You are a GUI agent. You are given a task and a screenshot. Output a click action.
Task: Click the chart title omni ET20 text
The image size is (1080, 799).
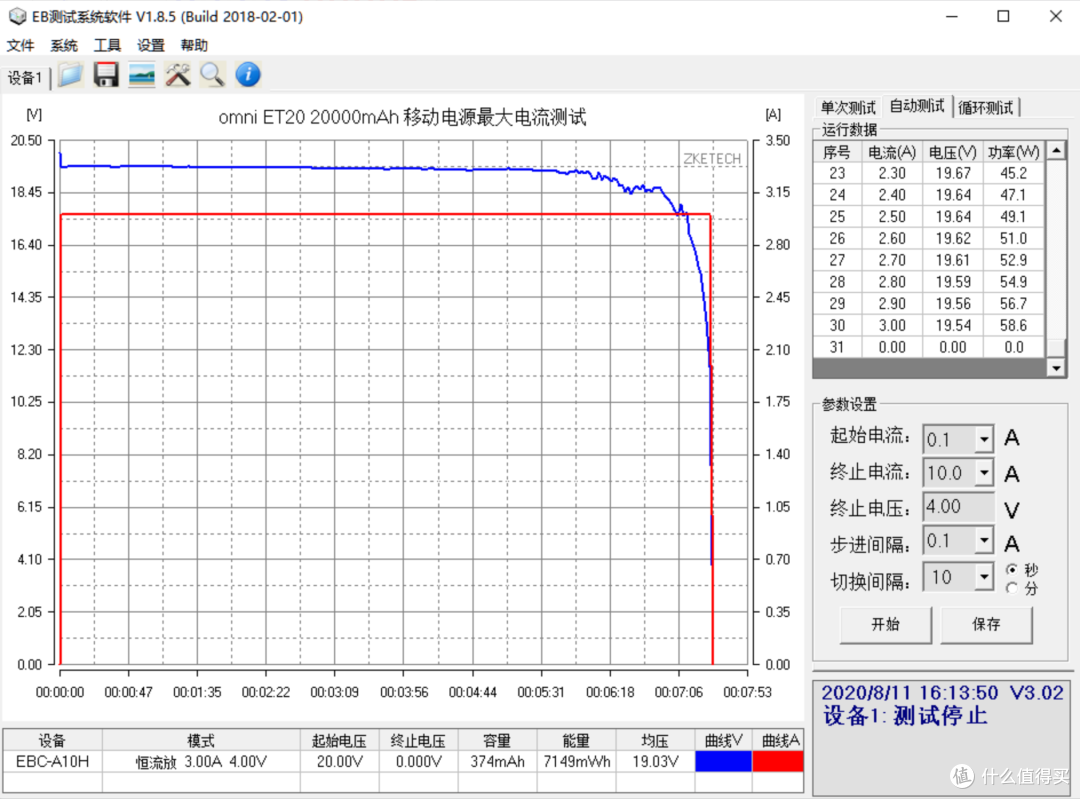[x=402, y=117]
